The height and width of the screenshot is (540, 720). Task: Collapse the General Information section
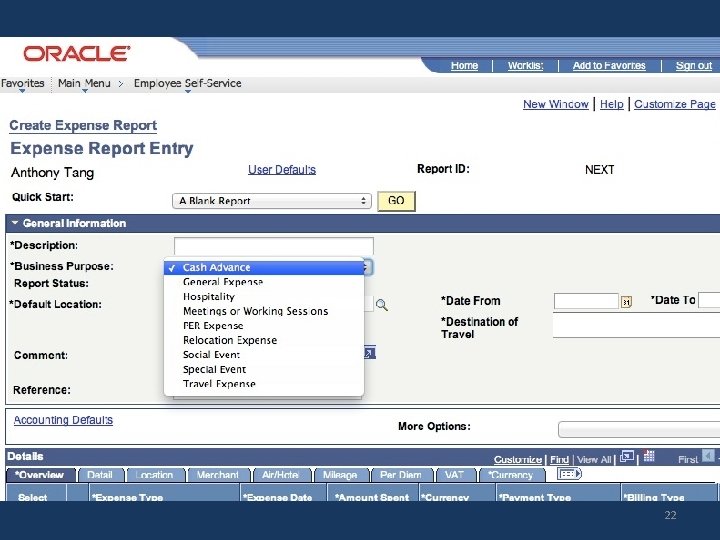(15, 223)
